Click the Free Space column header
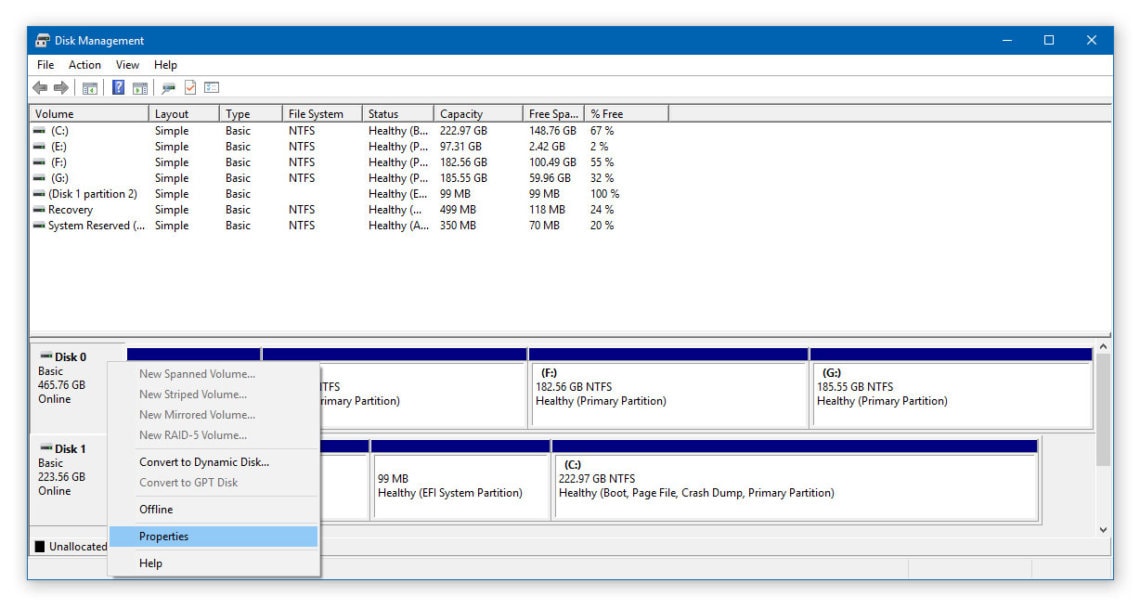The width and height of the screenshot is (1140, 608). pos(553,114)
